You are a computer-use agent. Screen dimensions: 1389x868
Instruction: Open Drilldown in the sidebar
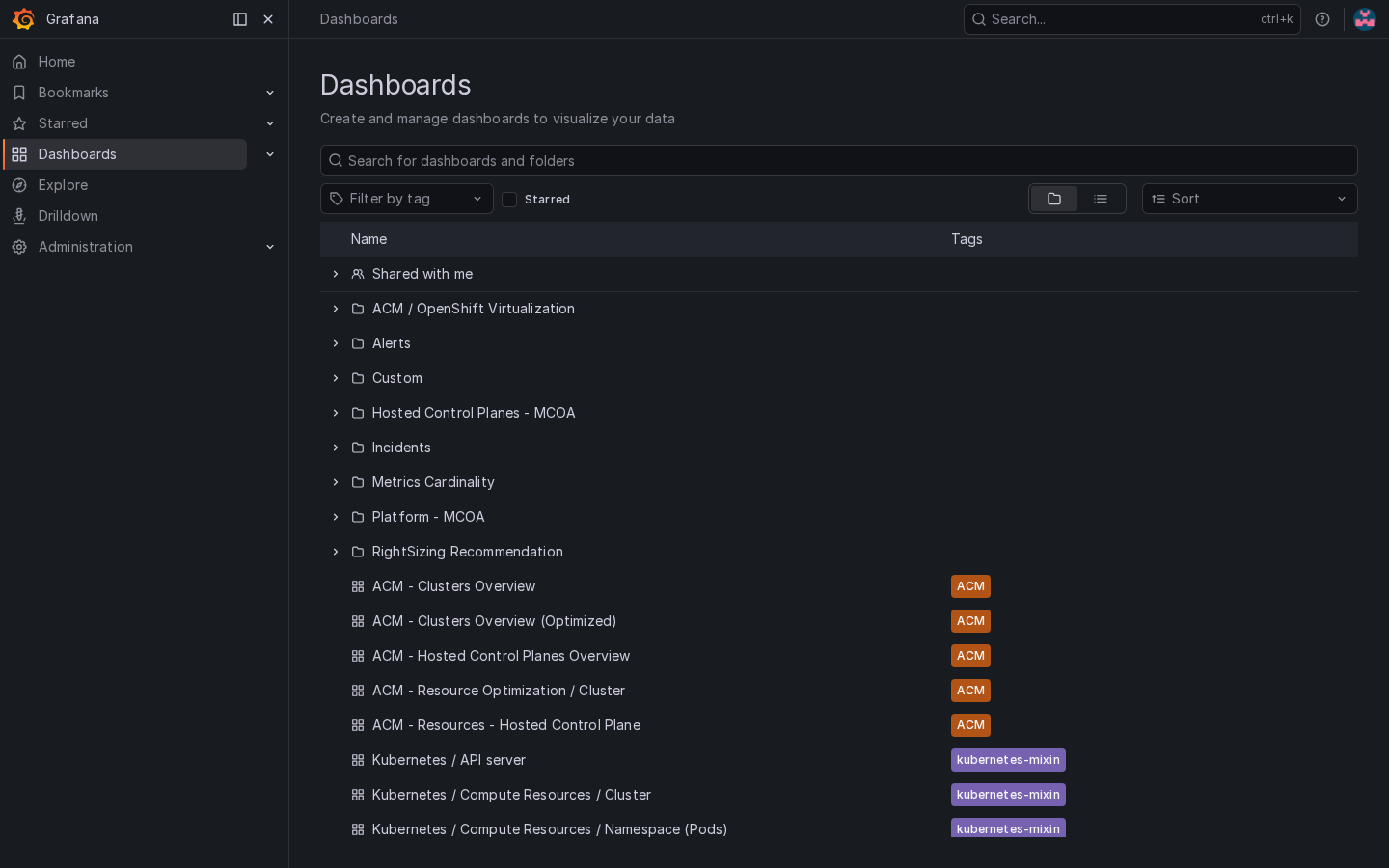click(x=68, y=216)
